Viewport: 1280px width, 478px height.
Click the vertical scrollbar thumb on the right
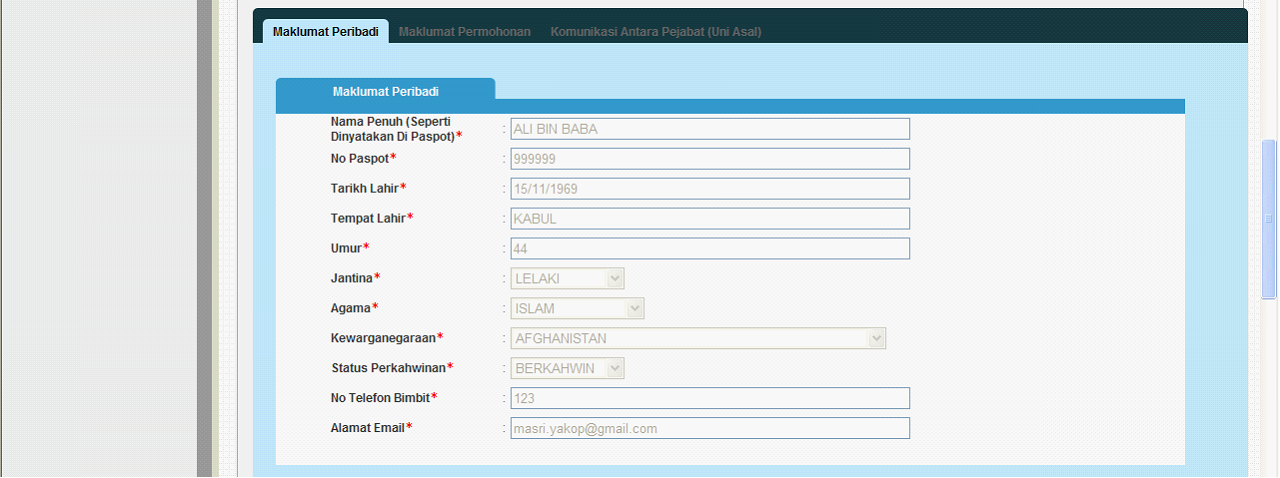tap(1270, 219)
